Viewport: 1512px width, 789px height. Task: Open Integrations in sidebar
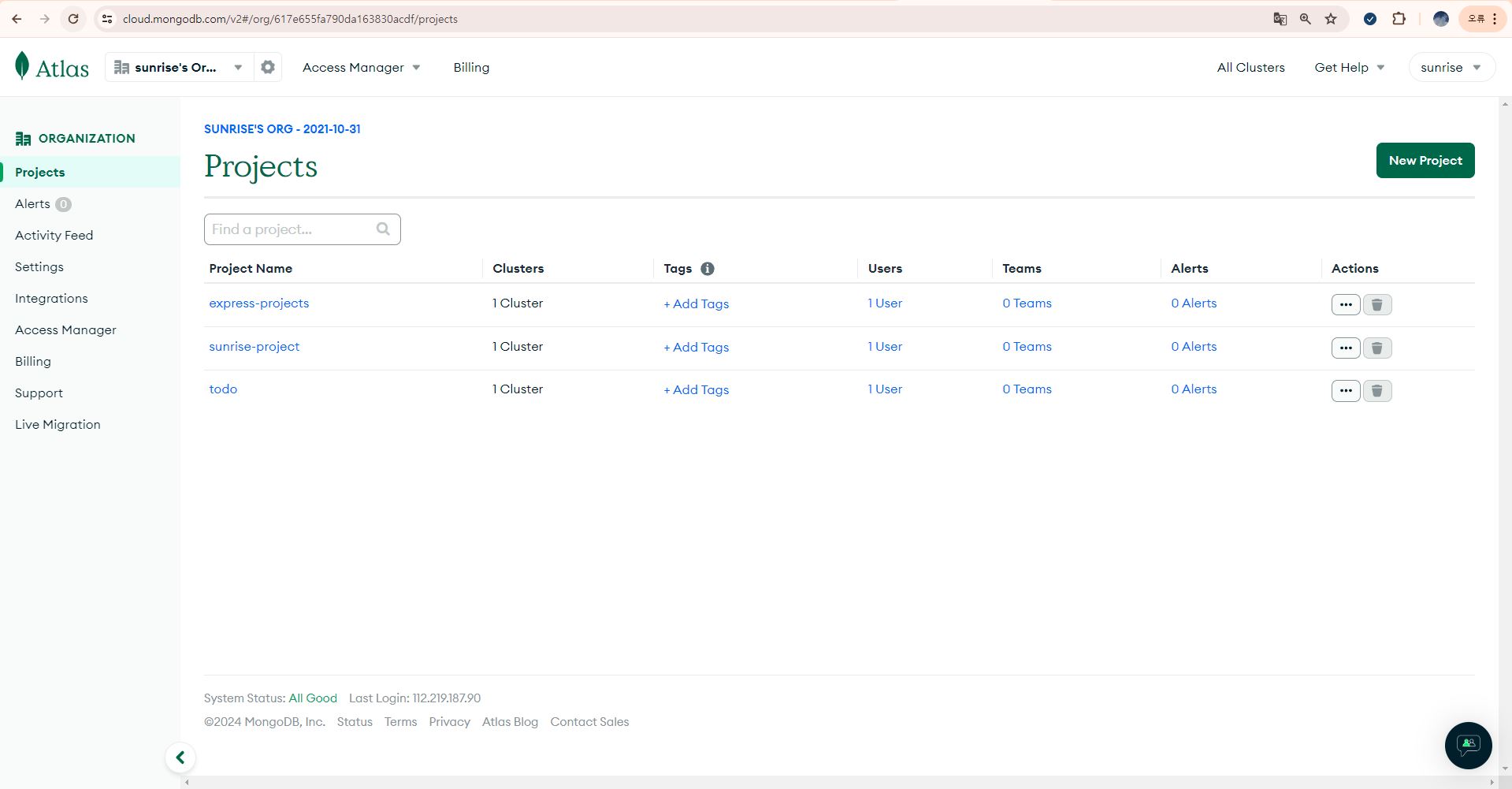tap(51, 299)
